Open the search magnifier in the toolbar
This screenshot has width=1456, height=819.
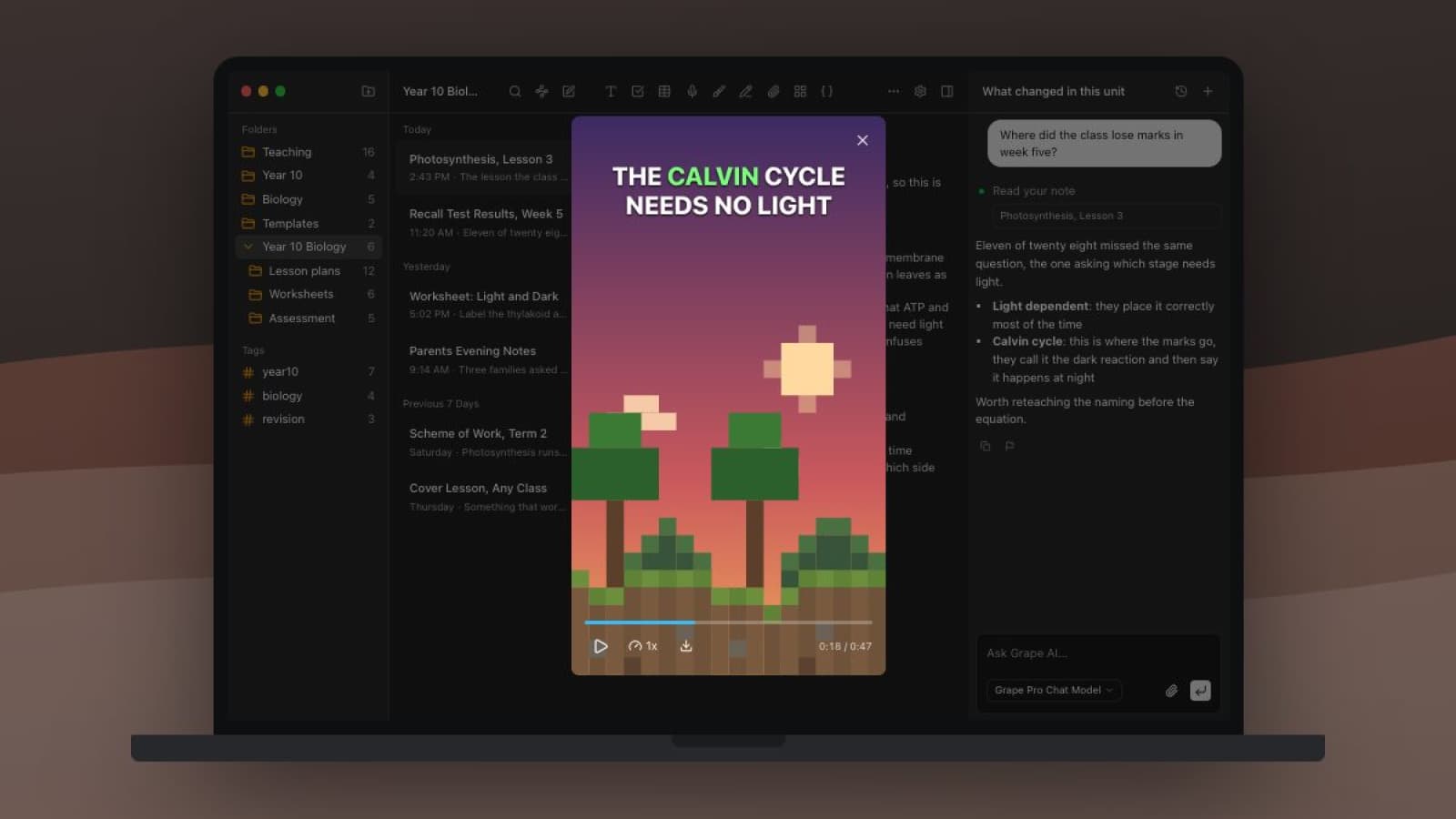click(x=515, y=91)
